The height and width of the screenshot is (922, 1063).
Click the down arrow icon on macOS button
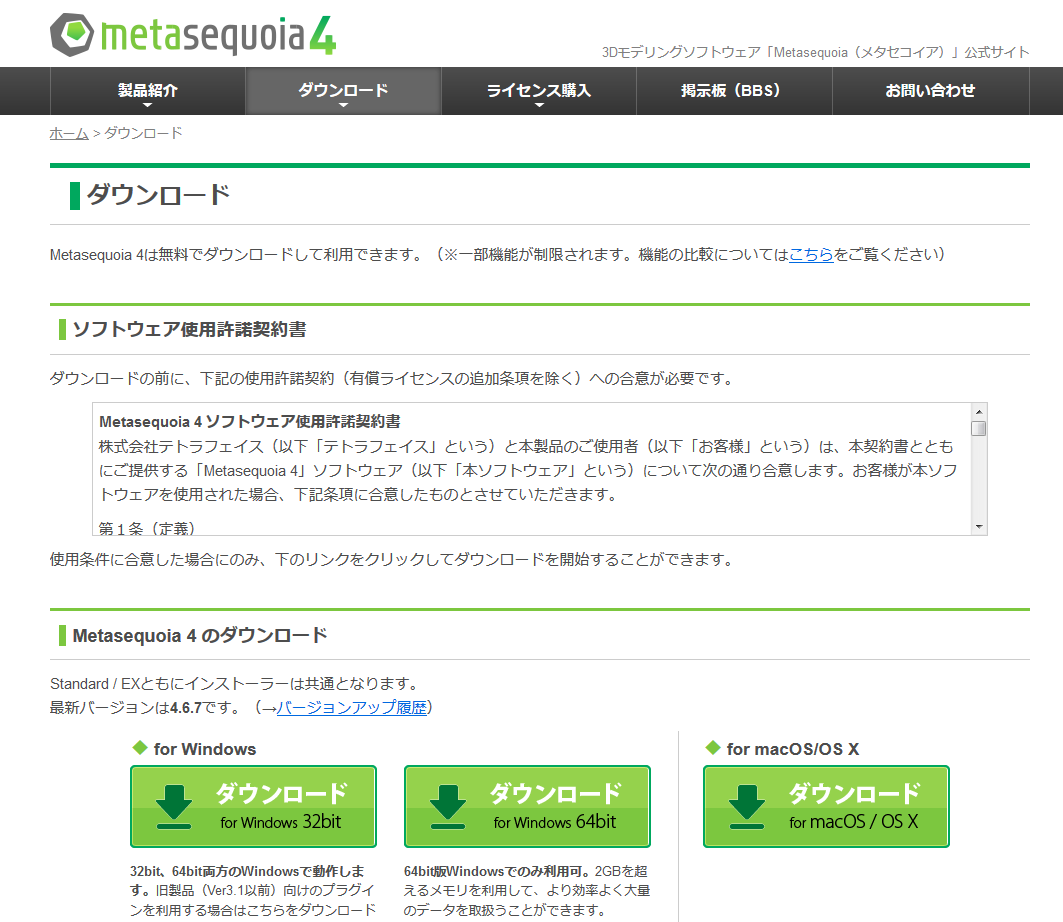point(746,807)
